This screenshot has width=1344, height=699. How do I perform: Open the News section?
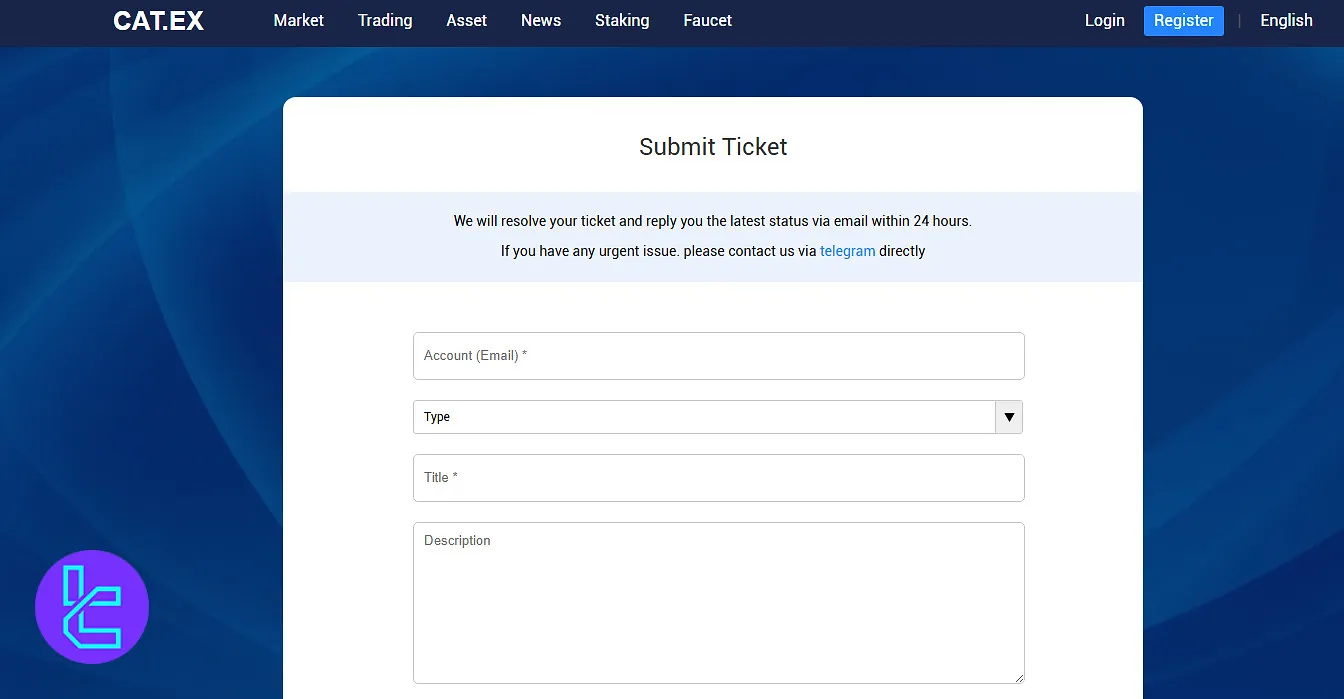pyautogui.click(x=541, y=20)
